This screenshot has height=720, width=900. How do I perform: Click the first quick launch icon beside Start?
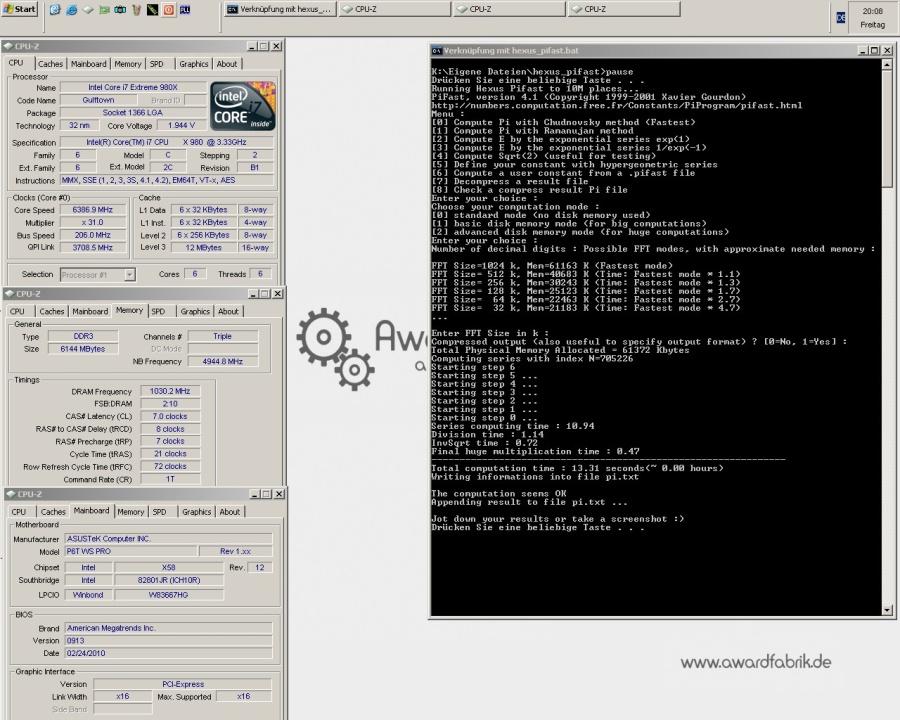click(x=55, y=10)
